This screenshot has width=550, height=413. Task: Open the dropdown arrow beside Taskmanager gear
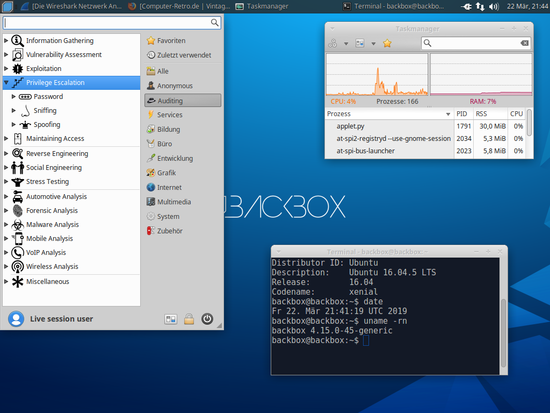click(x=346, y=44)
